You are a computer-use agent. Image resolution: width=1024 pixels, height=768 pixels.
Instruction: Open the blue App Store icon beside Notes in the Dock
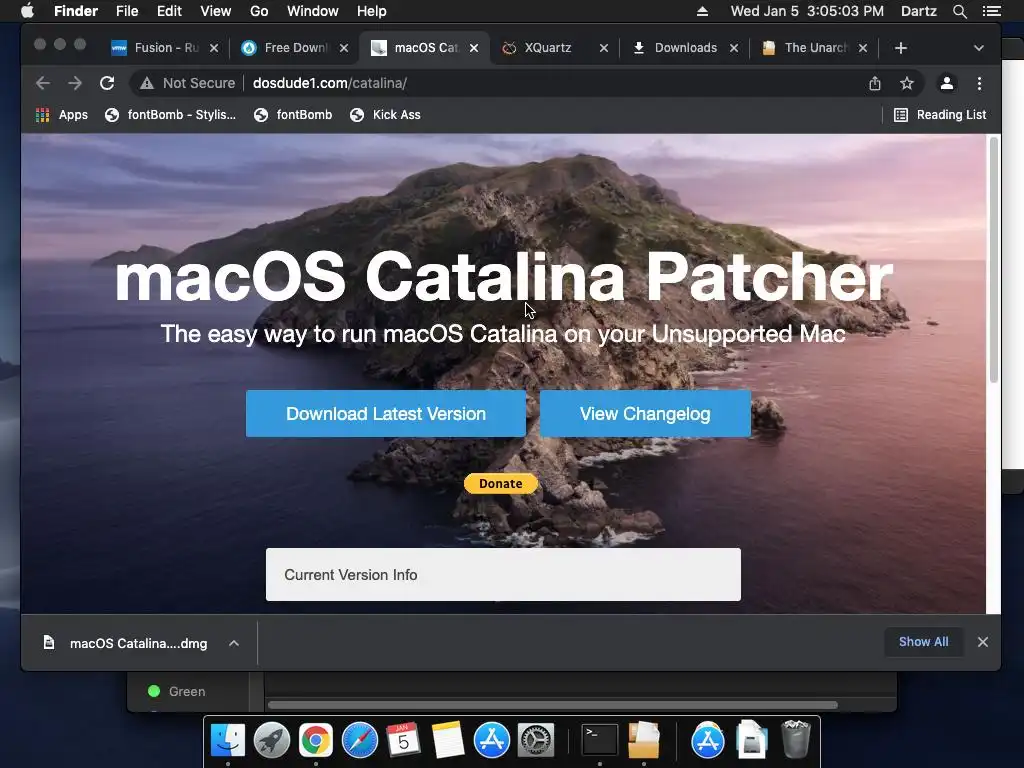[x=492, y=741]
